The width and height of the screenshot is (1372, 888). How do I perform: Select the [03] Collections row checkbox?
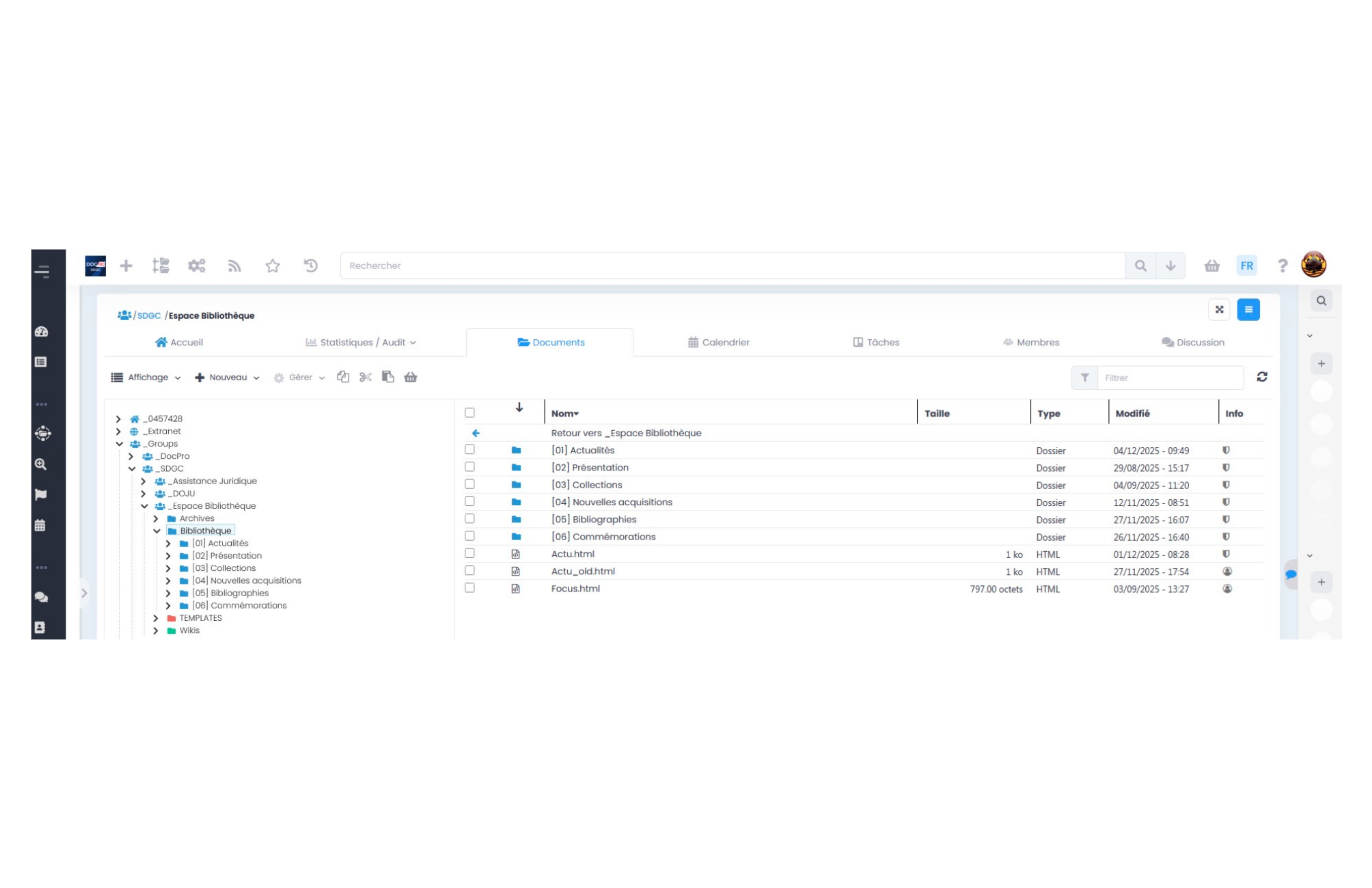(x=470, y=484)
